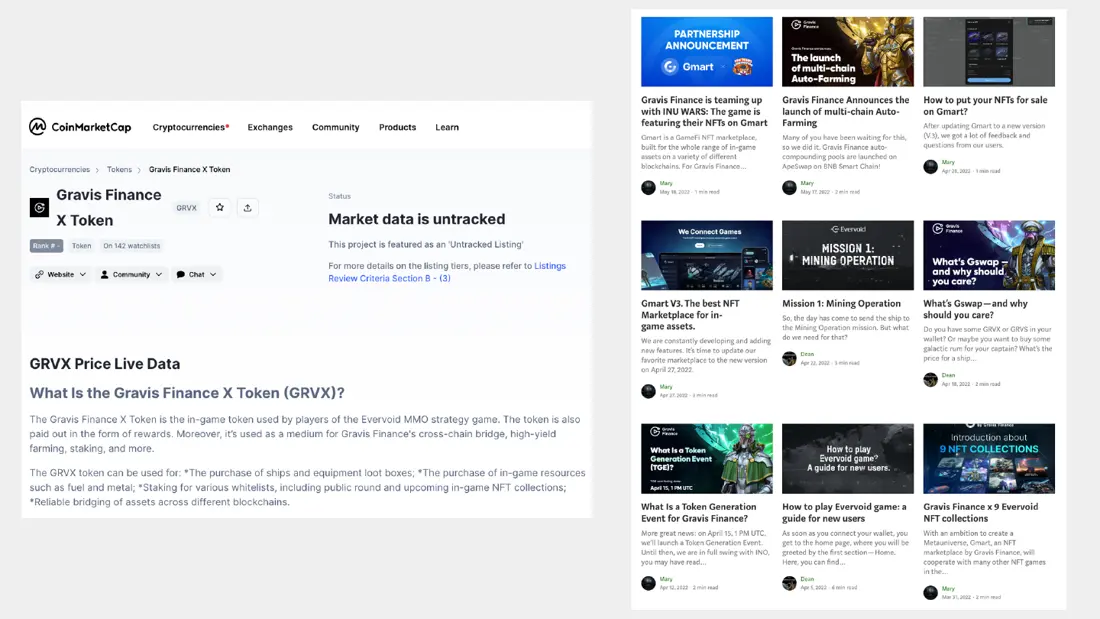Open Mission 1: Mining Operation thumbnail

[x=847, y=255]
